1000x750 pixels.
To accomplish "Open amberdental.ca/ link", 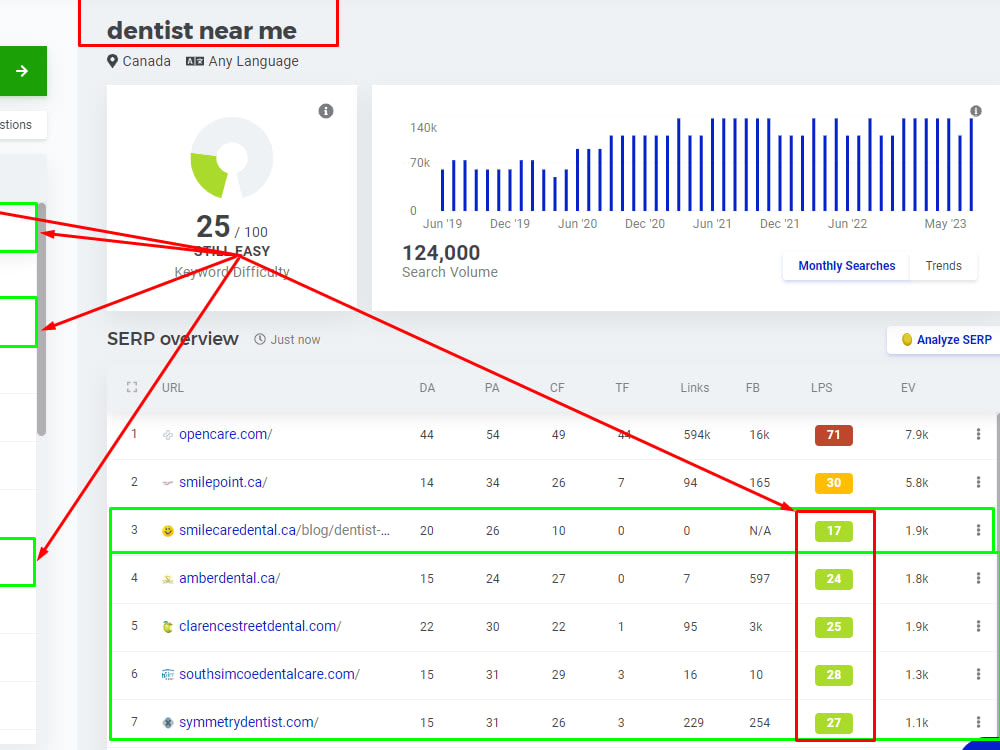I will [230, 578].
